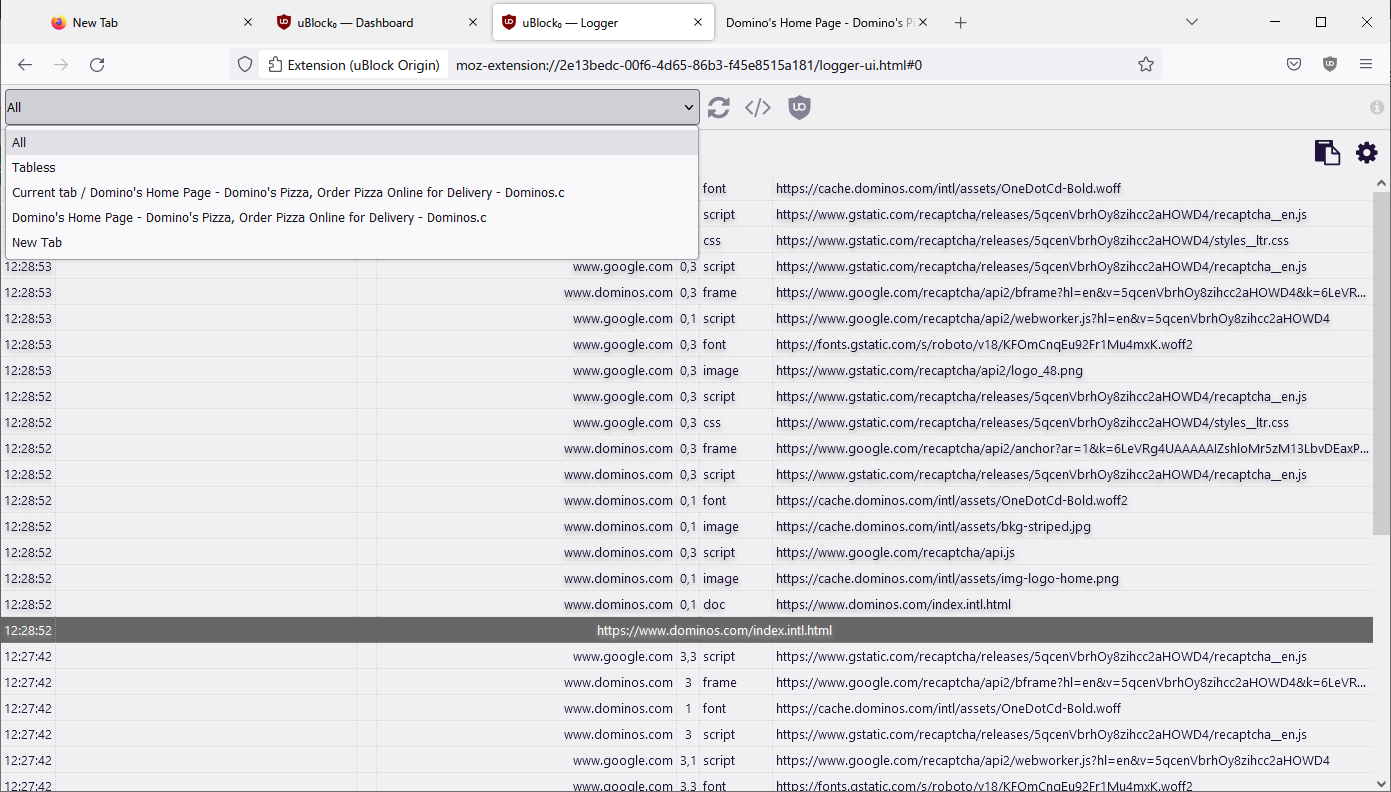Click the browser back button

[x=24, y=63]
